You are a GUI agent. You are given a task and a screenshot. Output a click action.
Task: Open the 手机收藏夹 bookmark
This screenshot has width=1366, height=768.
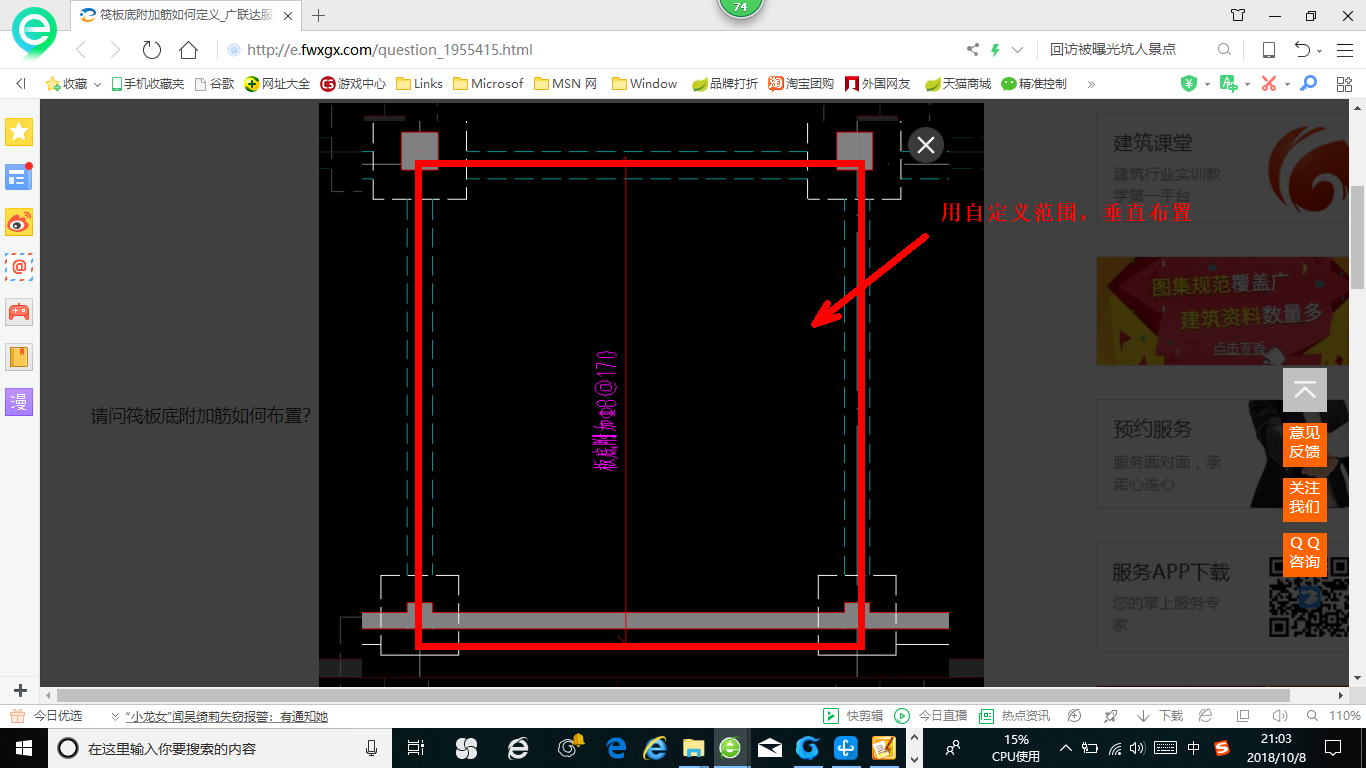pos(147,84)
